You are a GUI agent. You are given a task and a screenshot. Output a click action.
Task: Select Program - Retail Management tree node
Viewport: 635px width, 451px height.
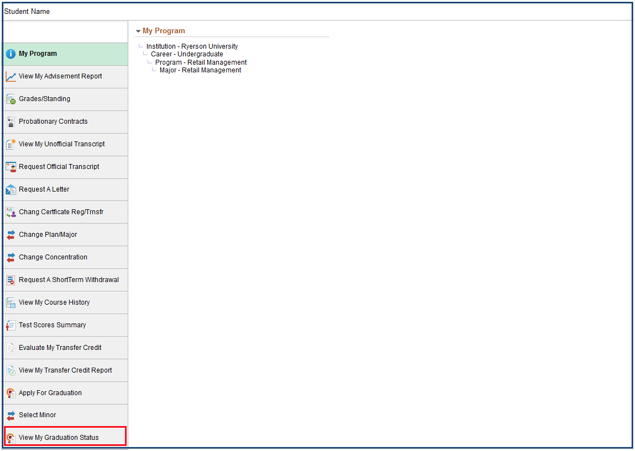pos(201,62)
